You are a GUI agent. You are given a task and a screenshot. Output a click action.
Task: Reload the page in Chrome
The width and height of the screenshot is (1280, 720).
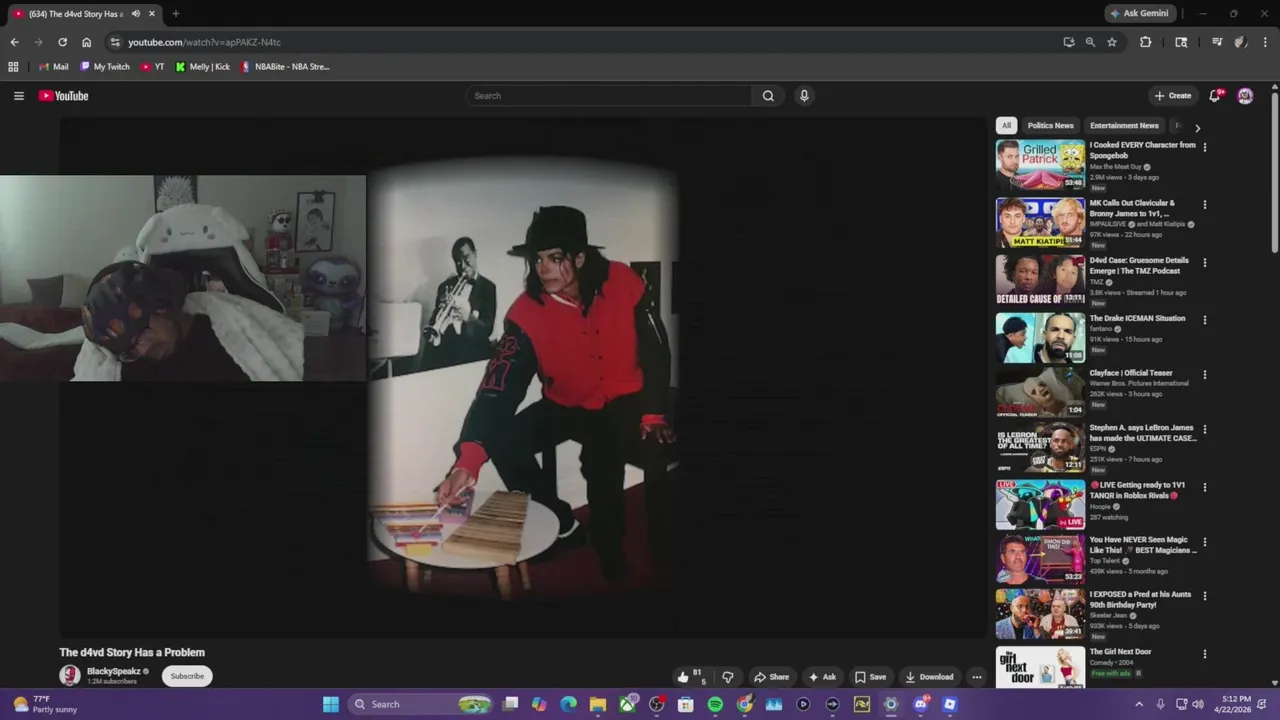coord(62,42)
